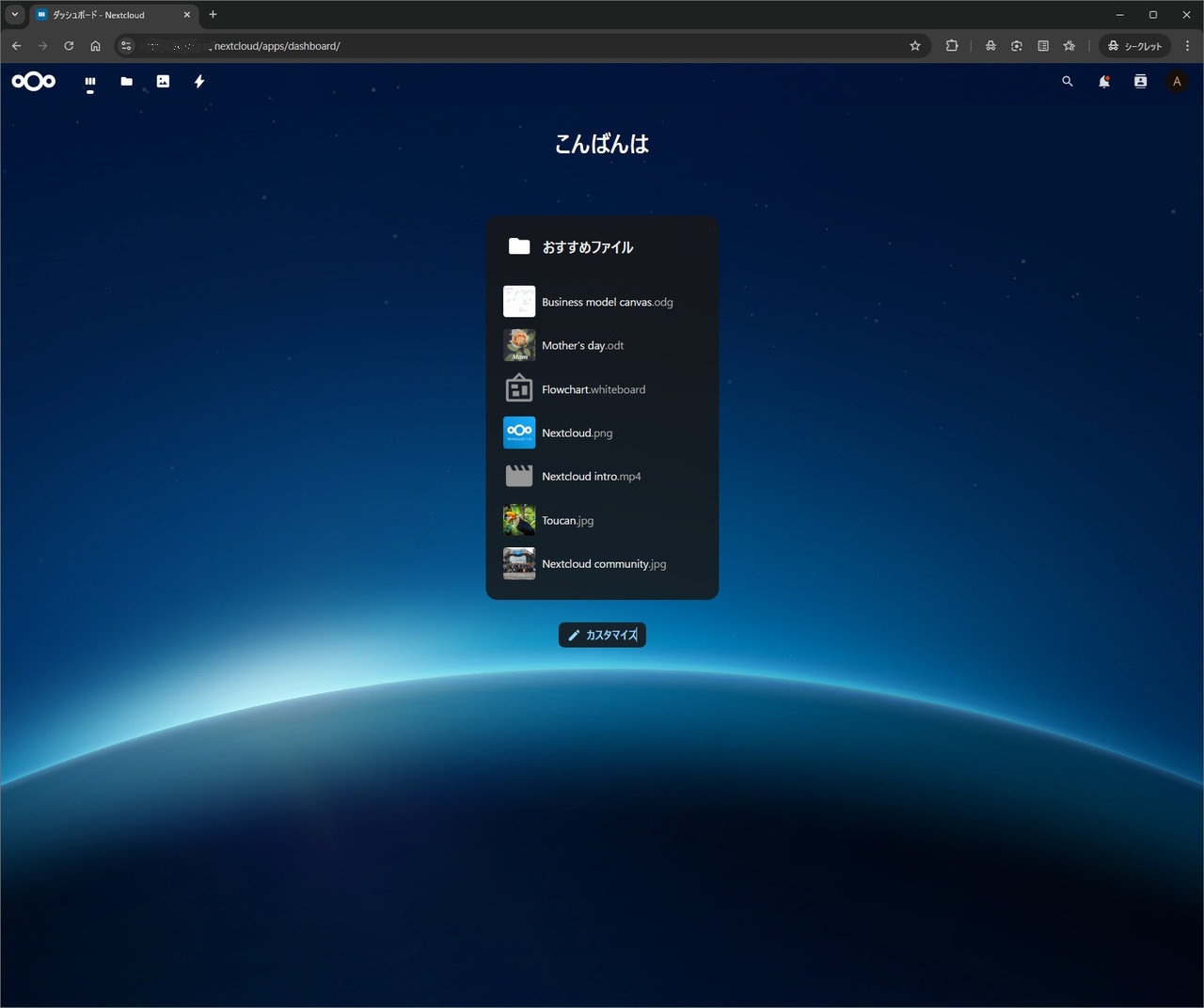1204x1008 pixels.
Task: Open the Photos app icon
Action: pyautogui.click(x=163, y=82)
